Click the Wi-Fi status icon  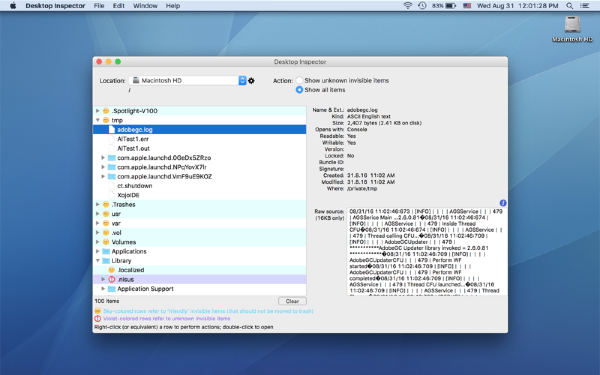coord(408,6)
